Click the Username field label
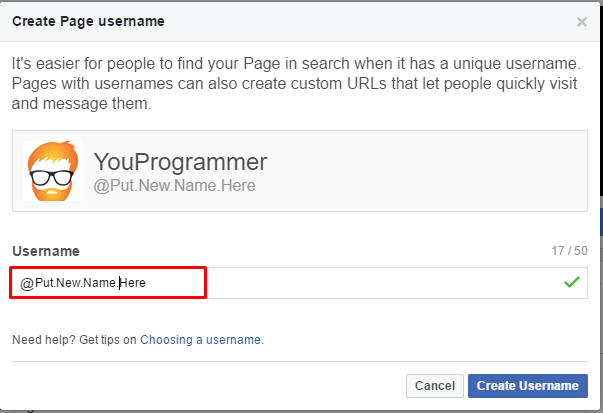Image resolution: width=603 pixels, height=413 pixels. click(46, 251)
